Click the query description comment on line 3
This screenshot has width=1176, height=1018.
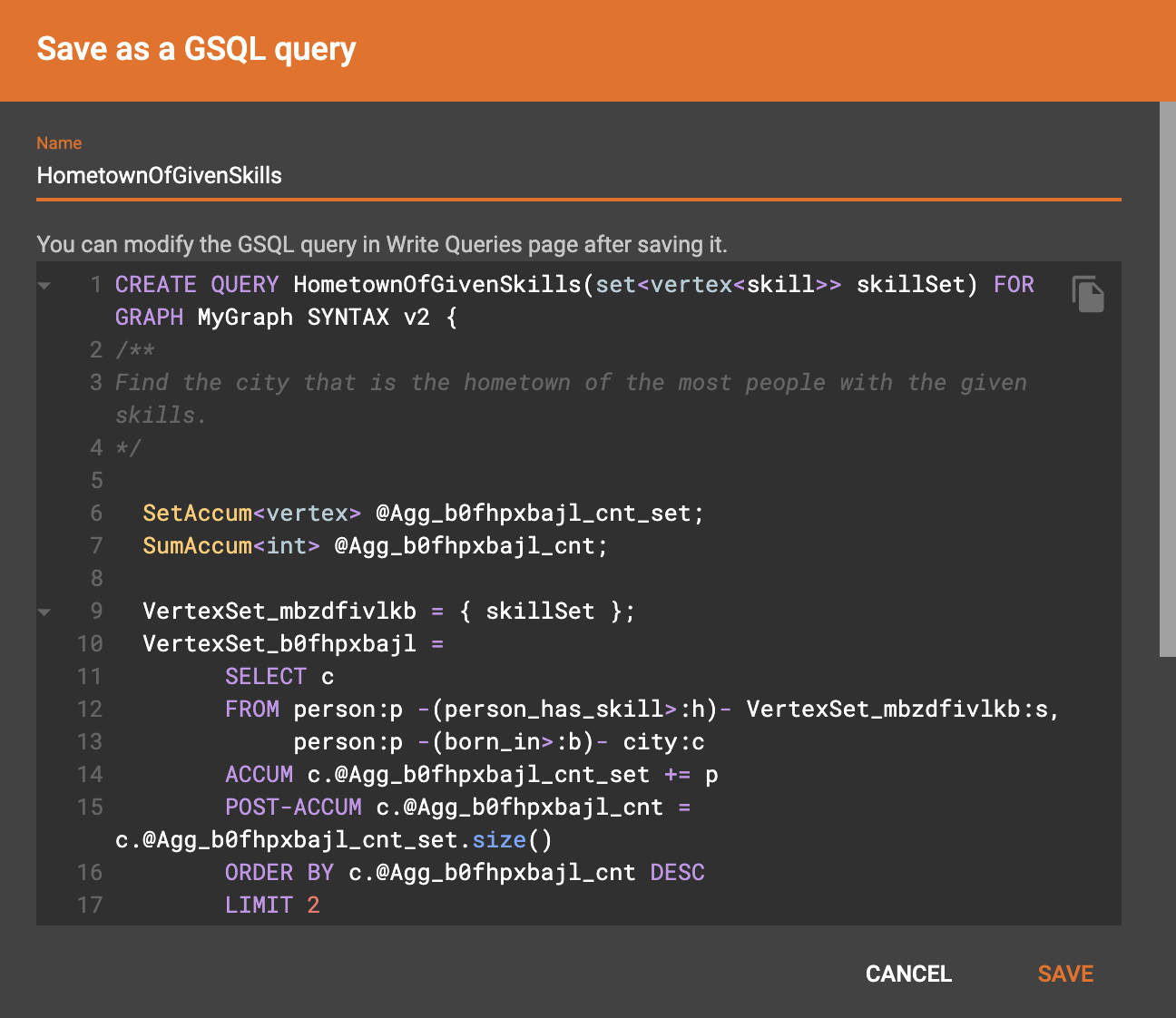tap(570, 383)
